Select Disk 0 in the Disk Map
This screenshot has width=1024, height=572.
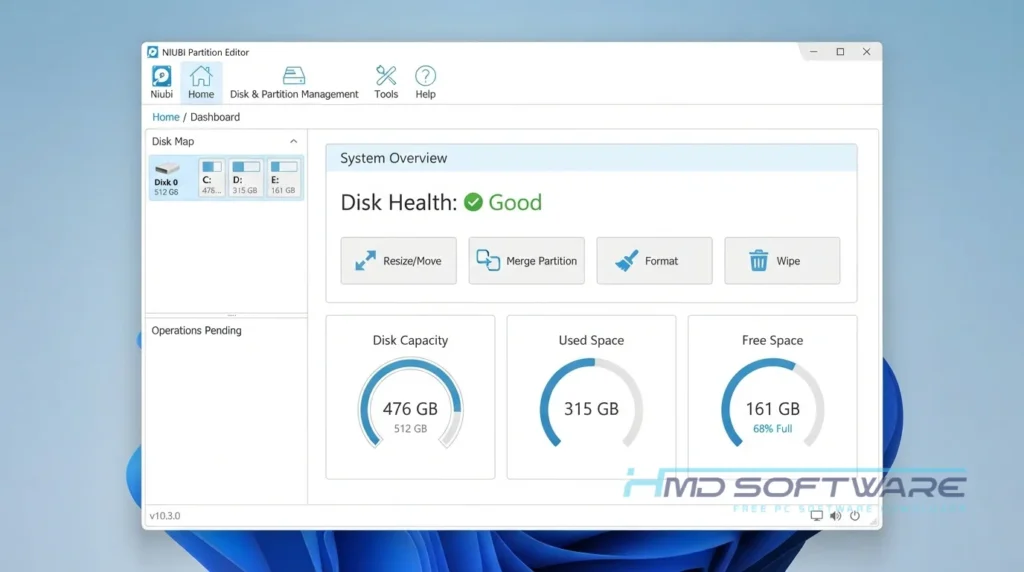point(167,178)
